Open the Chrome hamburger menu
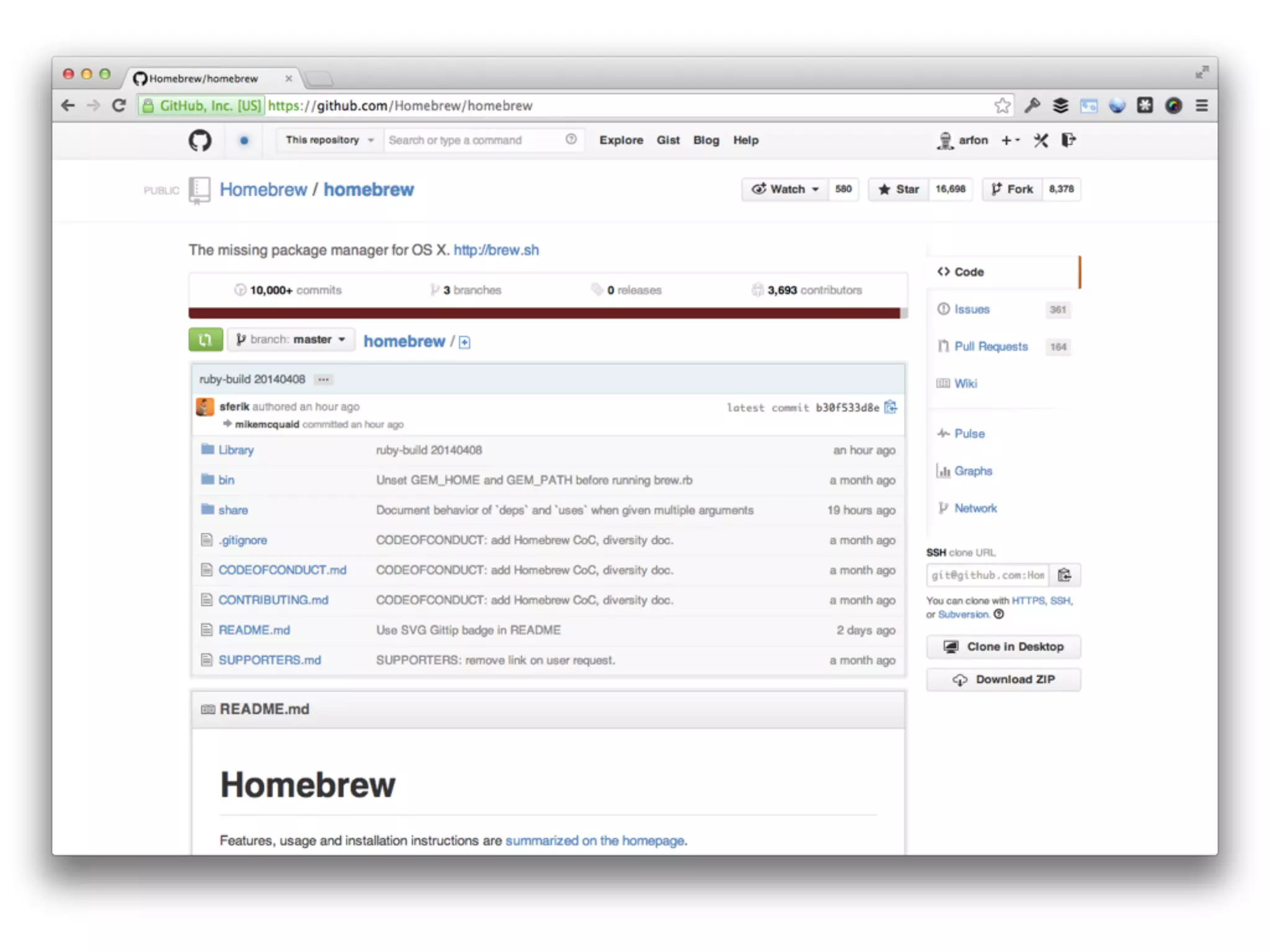 click(1201, 106)
